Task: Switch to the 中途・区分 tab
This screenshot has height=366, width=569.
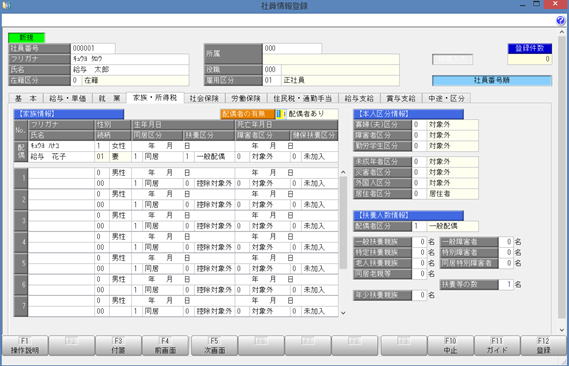Action: tap(446, 98)
